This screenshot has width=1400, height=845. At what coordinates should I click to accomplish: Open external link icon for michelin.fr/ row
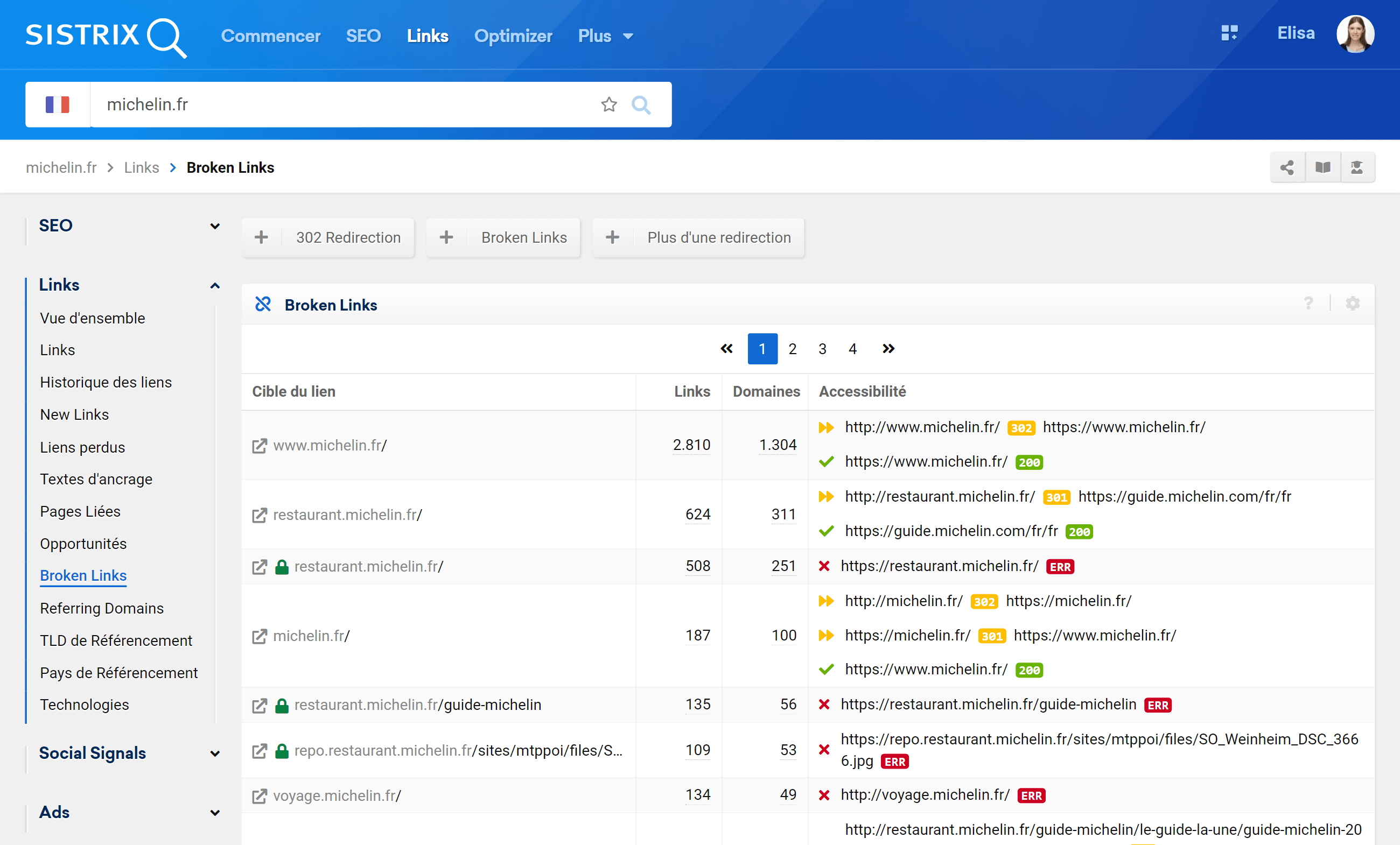click(x=260, y=637)
